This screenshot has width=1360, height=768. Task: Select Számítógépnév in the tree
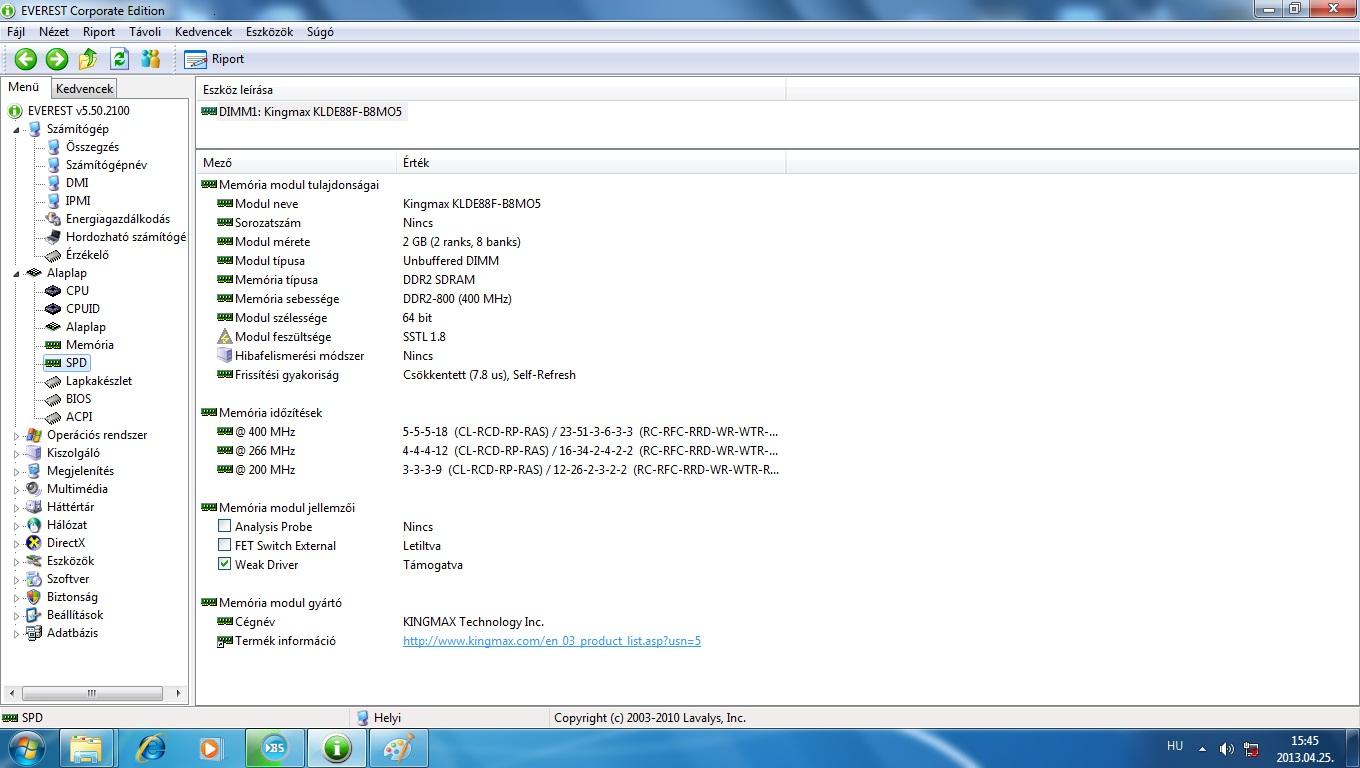point(106,165)
